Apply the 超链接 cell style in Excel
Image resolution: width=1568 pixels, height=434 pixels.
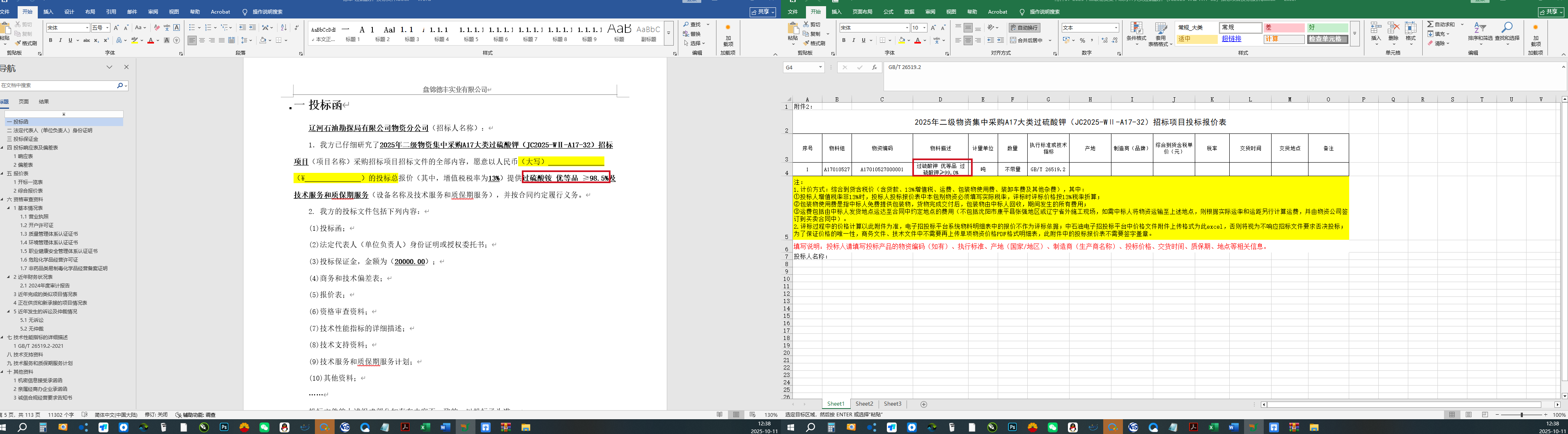coord(1240,39)
